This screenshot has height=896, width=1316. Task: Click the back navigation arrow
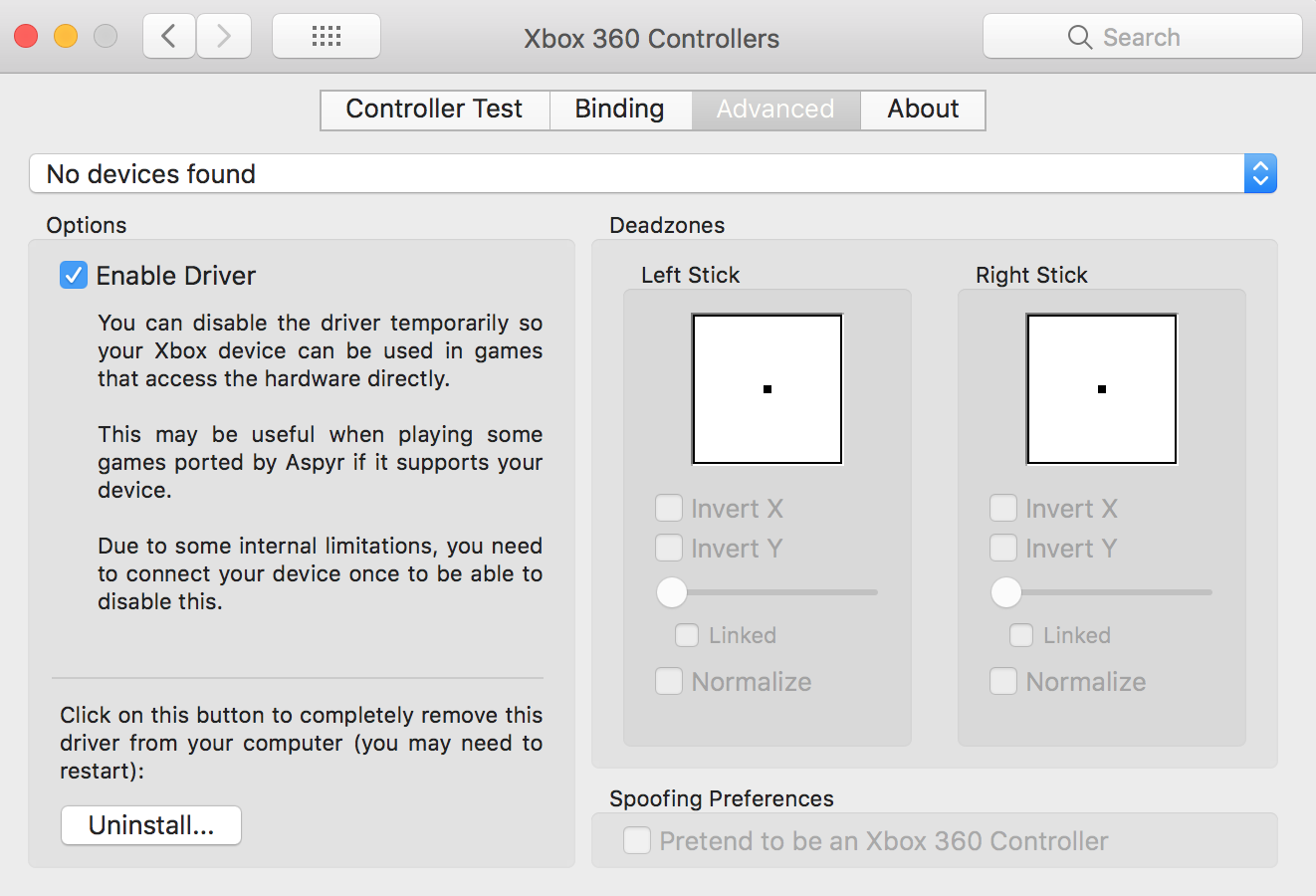tap(168, 35)
